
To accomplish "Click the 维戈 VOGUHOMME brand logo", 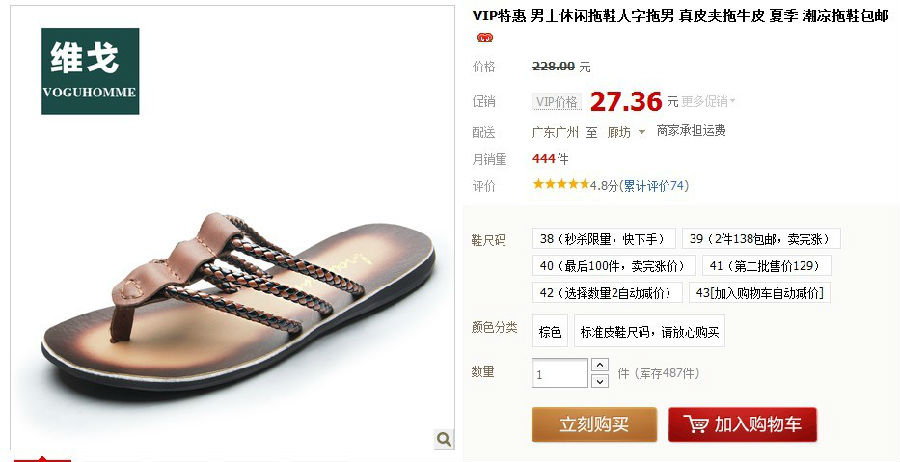I will coord(90,71).
